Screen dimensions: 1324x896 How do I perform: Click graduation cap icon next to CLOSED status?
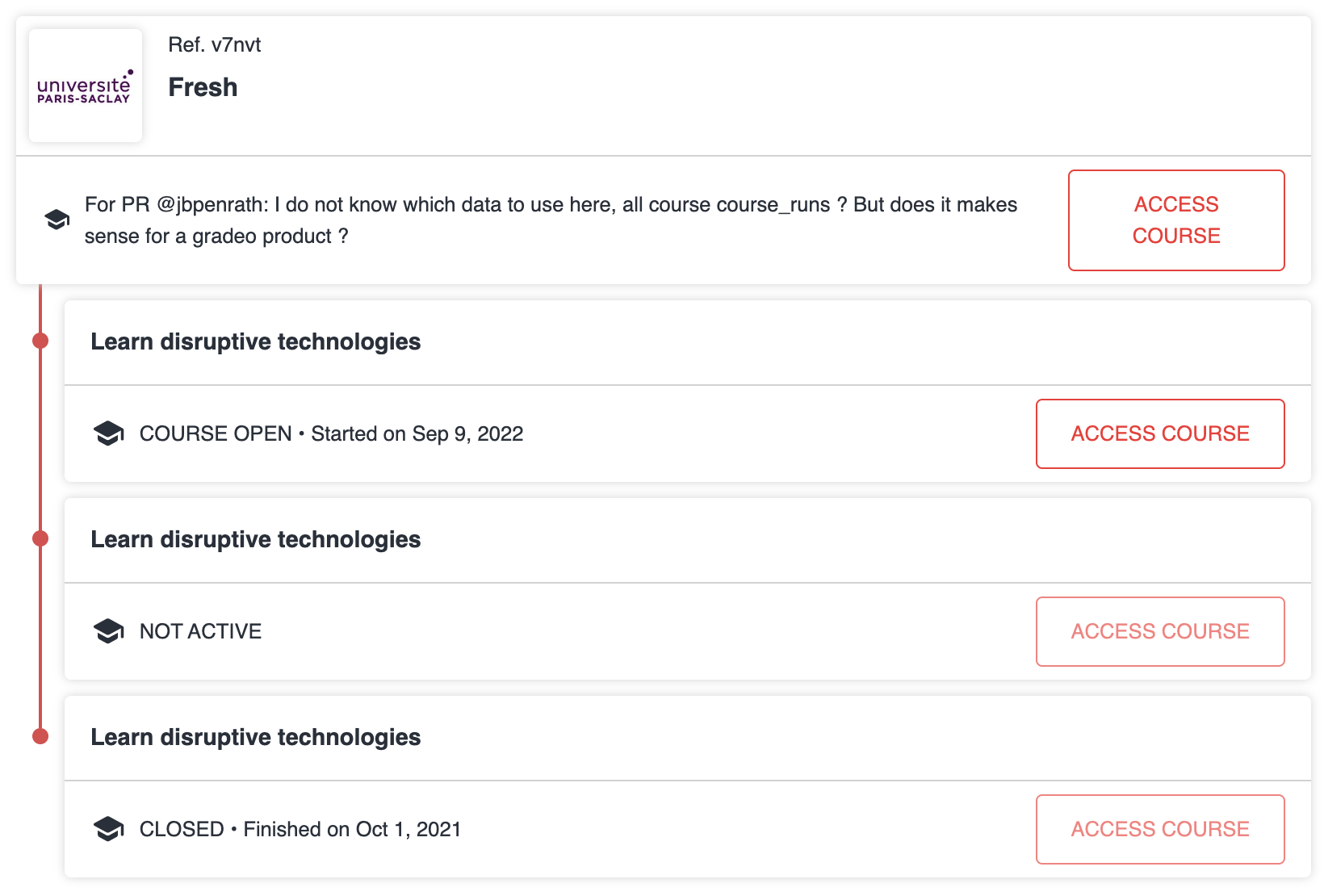point(108,829)
